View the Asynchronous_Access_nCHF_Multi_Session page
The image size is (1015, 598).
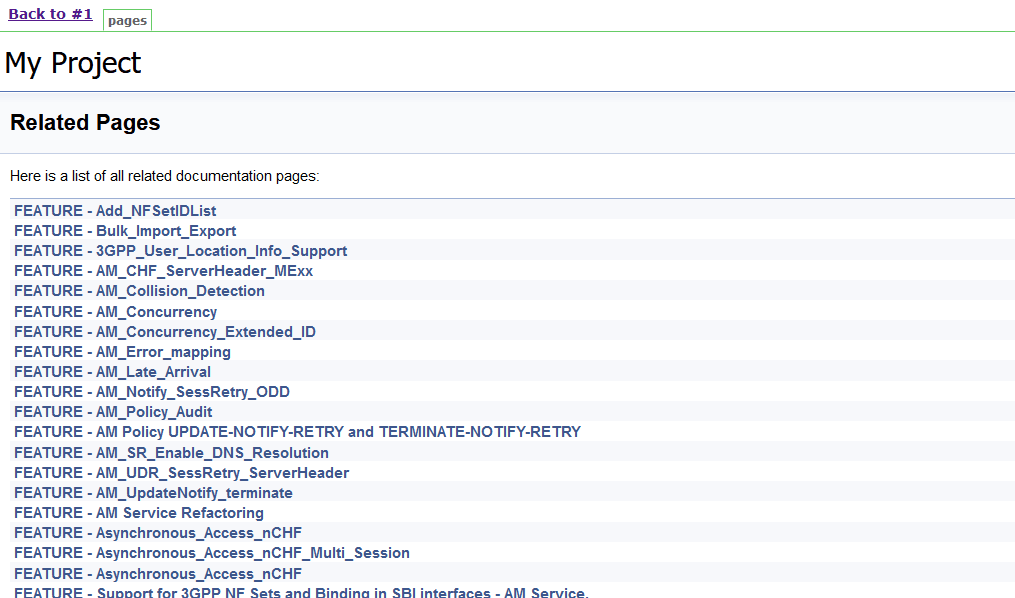click(210, 552)
